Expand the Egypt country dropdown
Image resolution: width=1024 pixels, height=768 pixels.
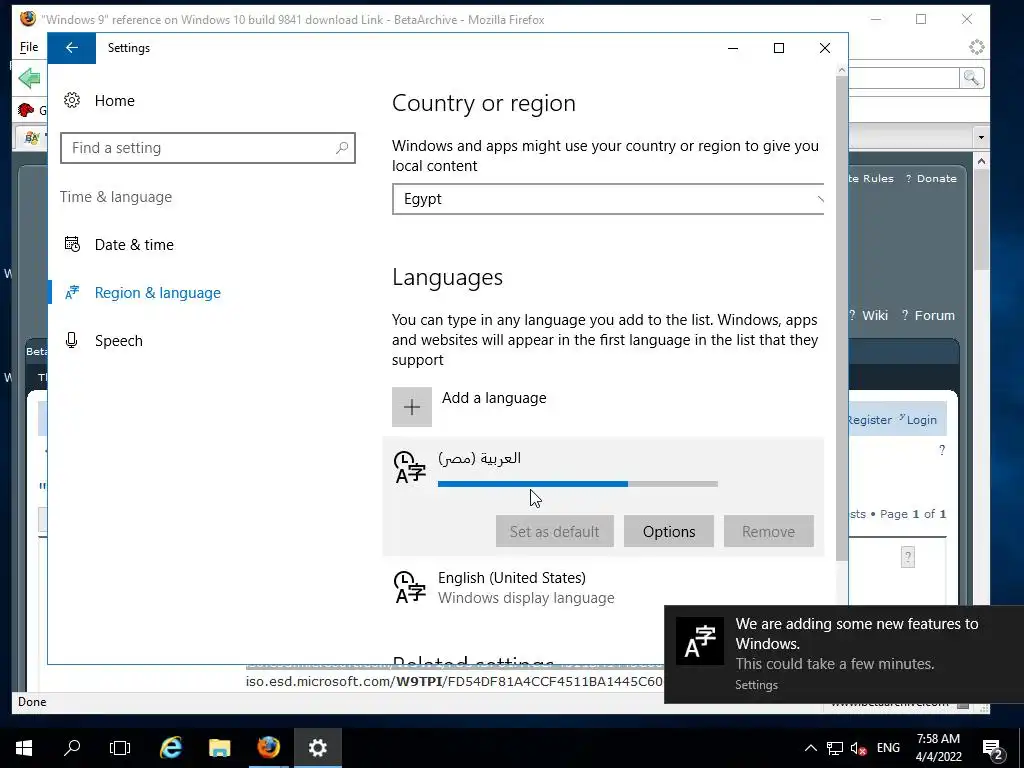click(608, 199)
